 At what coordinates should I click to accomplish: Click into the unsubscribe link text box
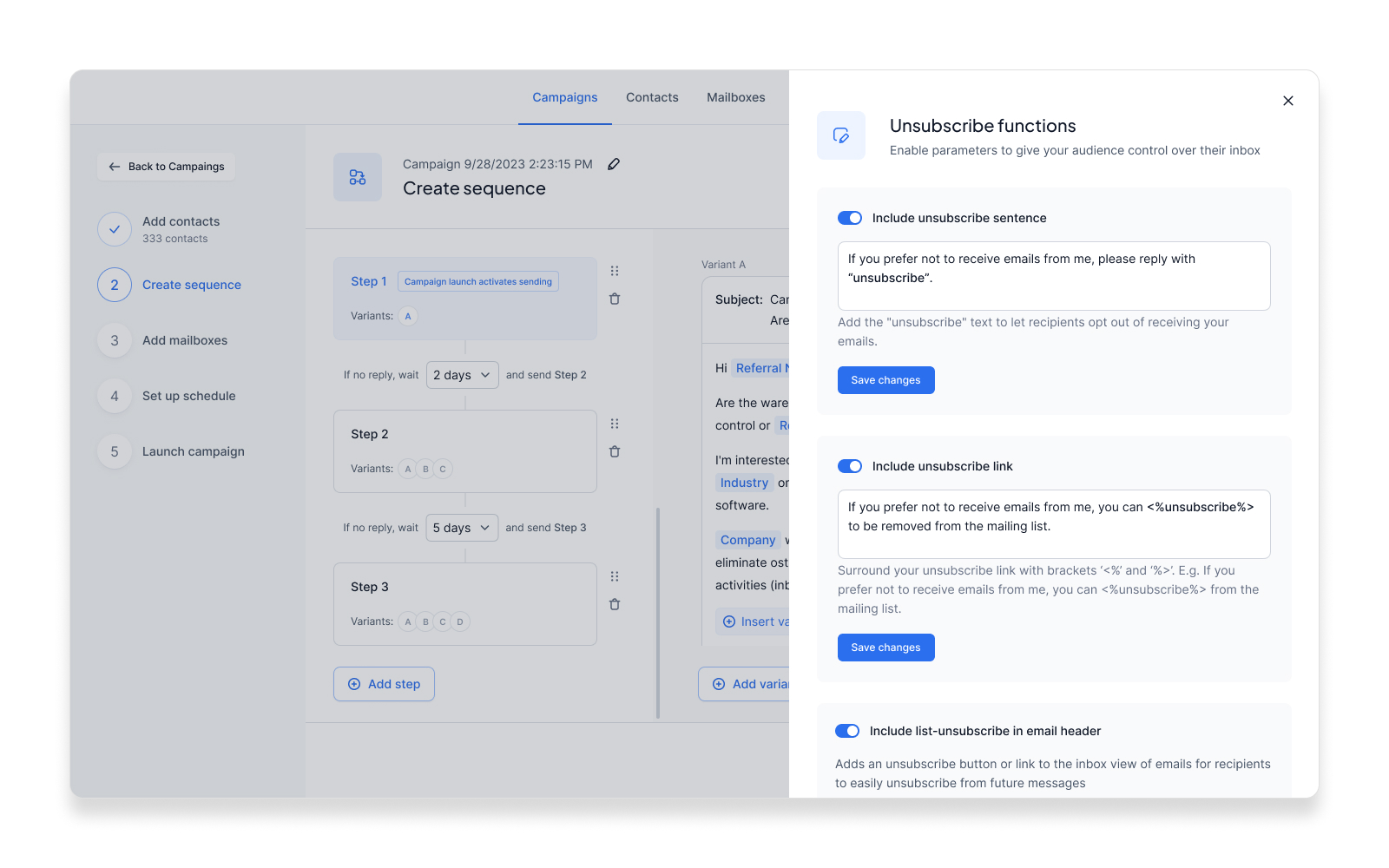click(1054, 524)
